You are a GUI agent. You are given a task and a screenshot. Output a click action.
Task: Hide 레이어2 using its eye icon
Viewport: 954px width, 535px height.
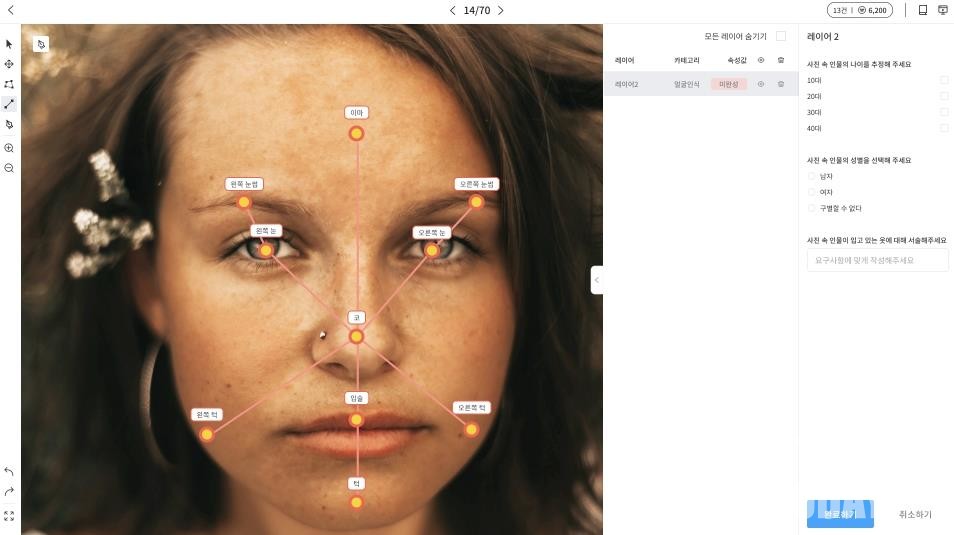[761, 84]
